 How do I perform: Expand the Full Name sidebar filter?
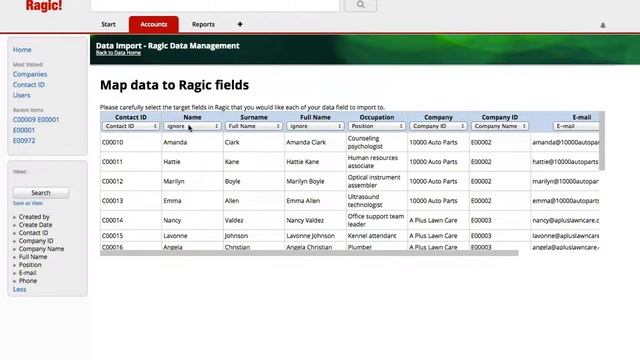33,257
